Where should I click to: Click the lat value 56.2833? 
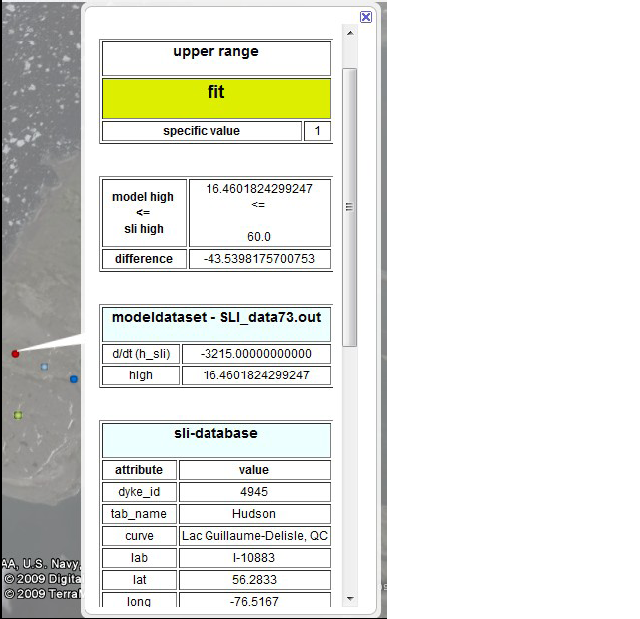tap(254, 580)
